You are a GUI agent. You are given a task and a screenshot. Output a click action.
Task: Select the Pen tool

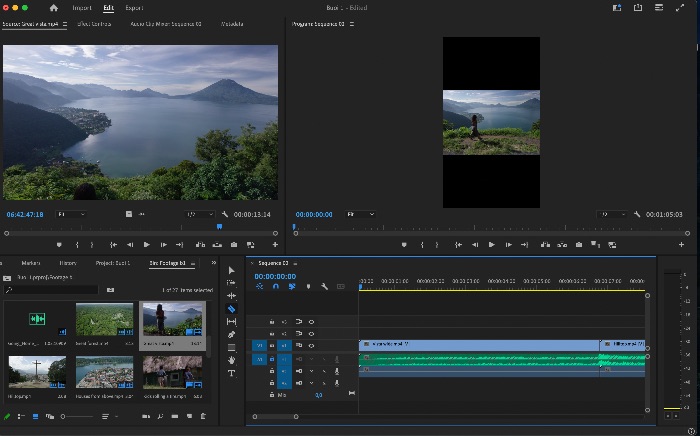231,334
